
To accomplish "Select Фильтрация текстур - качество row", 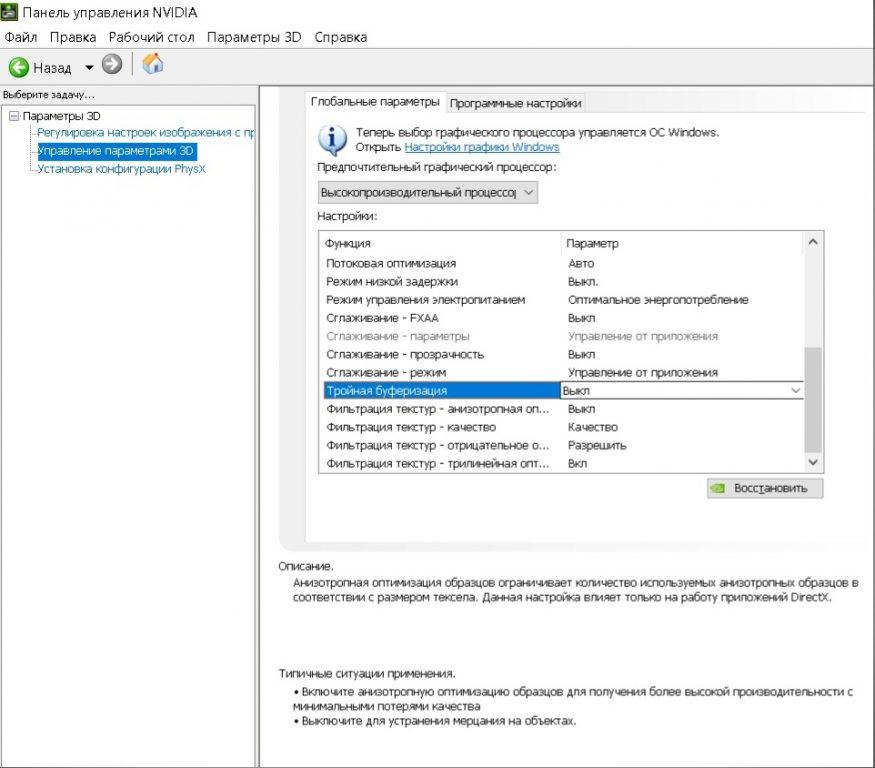I will pyautogui.click(x=564, y=427).
